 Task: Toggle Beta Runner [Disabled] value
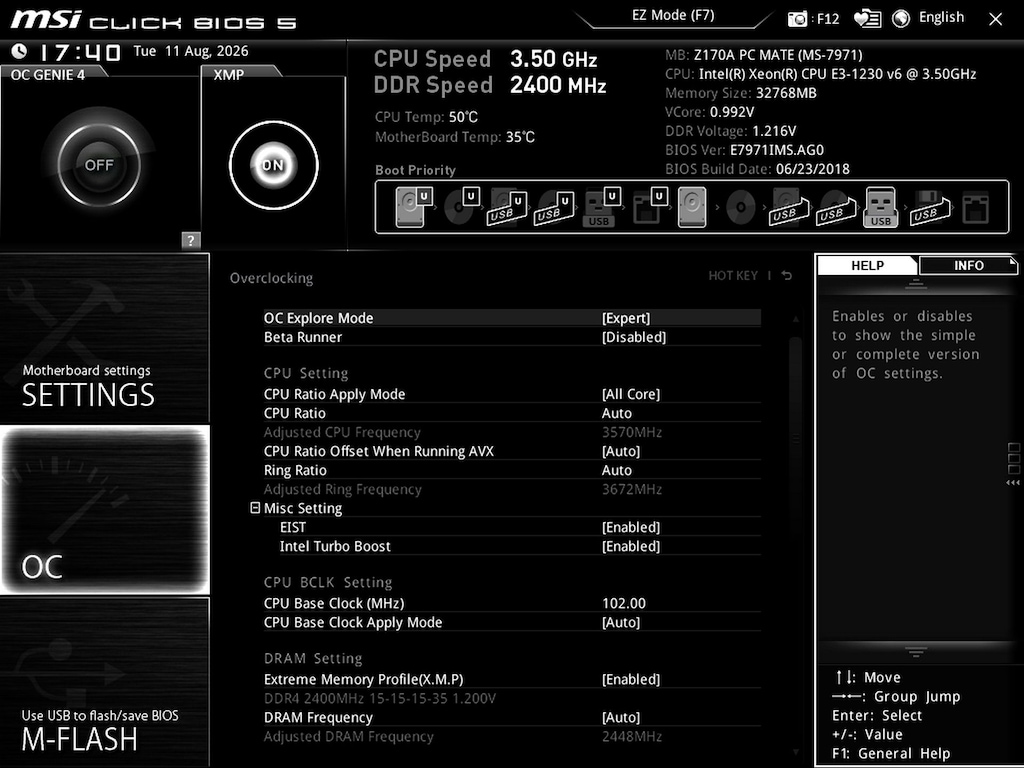pyautogui.click(x=634, y=337)
